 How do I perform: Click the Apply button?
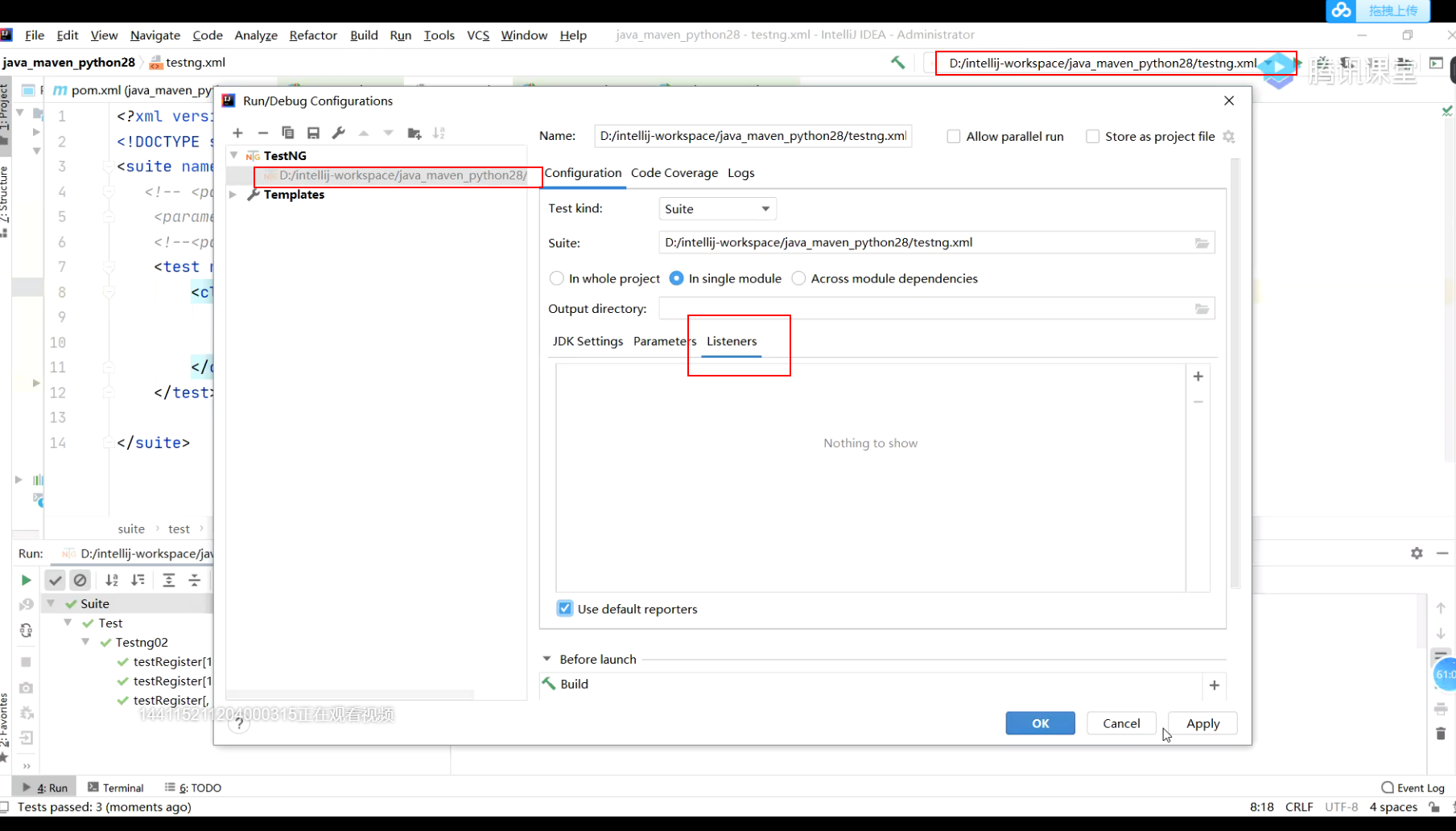(1202, 723)
